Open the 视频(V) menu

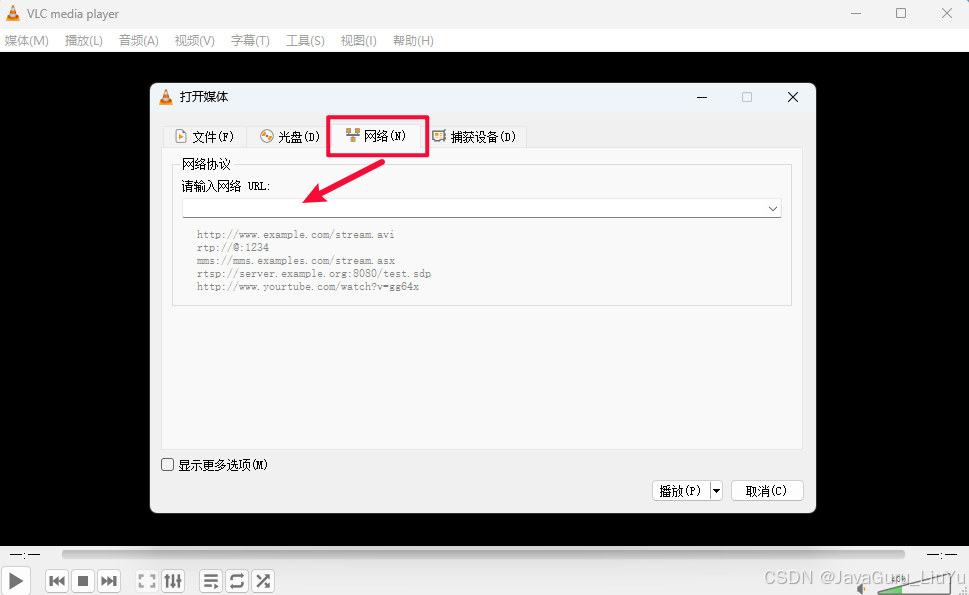coord(195,41)
